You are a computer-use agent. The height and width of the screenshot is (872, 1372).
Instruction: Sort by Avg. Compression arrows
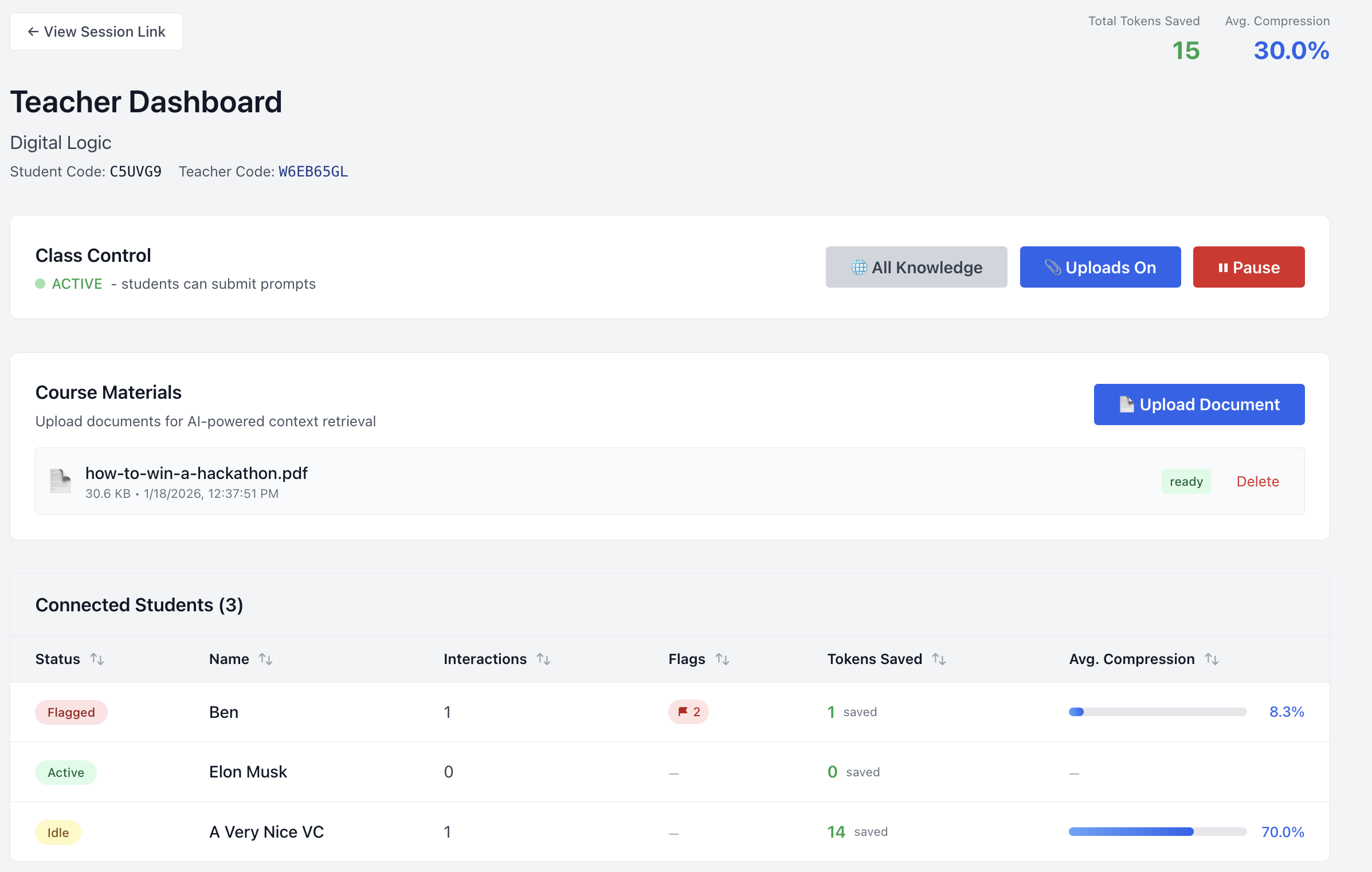[1212, 659]
